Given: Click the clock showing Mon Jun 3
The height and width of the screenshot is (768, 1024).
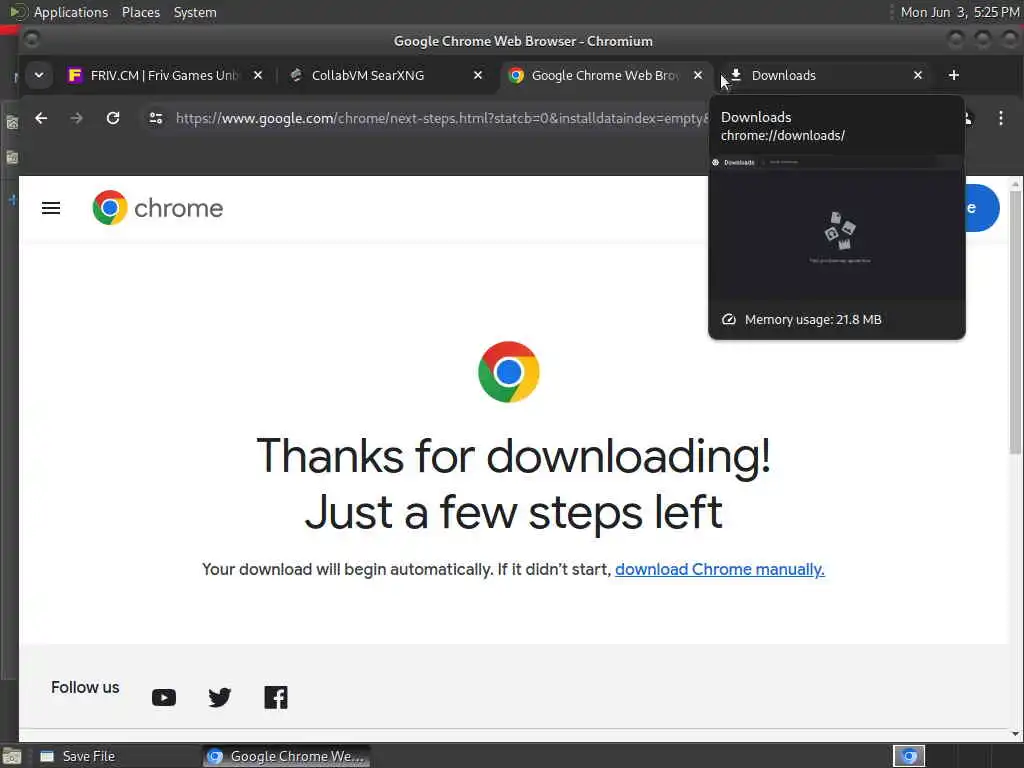Looking at the screenshot, I should (959, 12).
